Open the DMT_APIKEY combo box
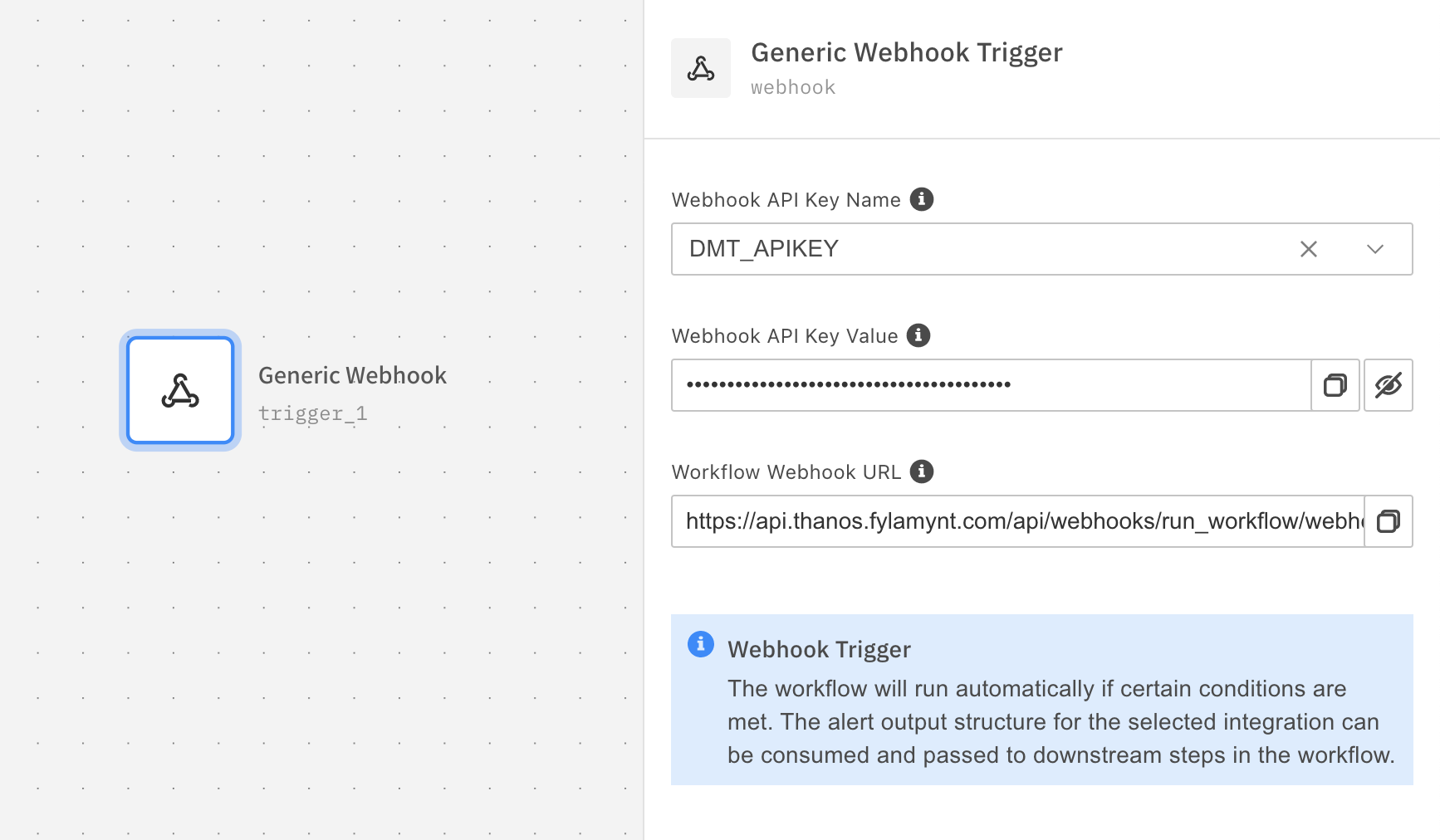1440x840 pixels. click(x=980, y=249)
